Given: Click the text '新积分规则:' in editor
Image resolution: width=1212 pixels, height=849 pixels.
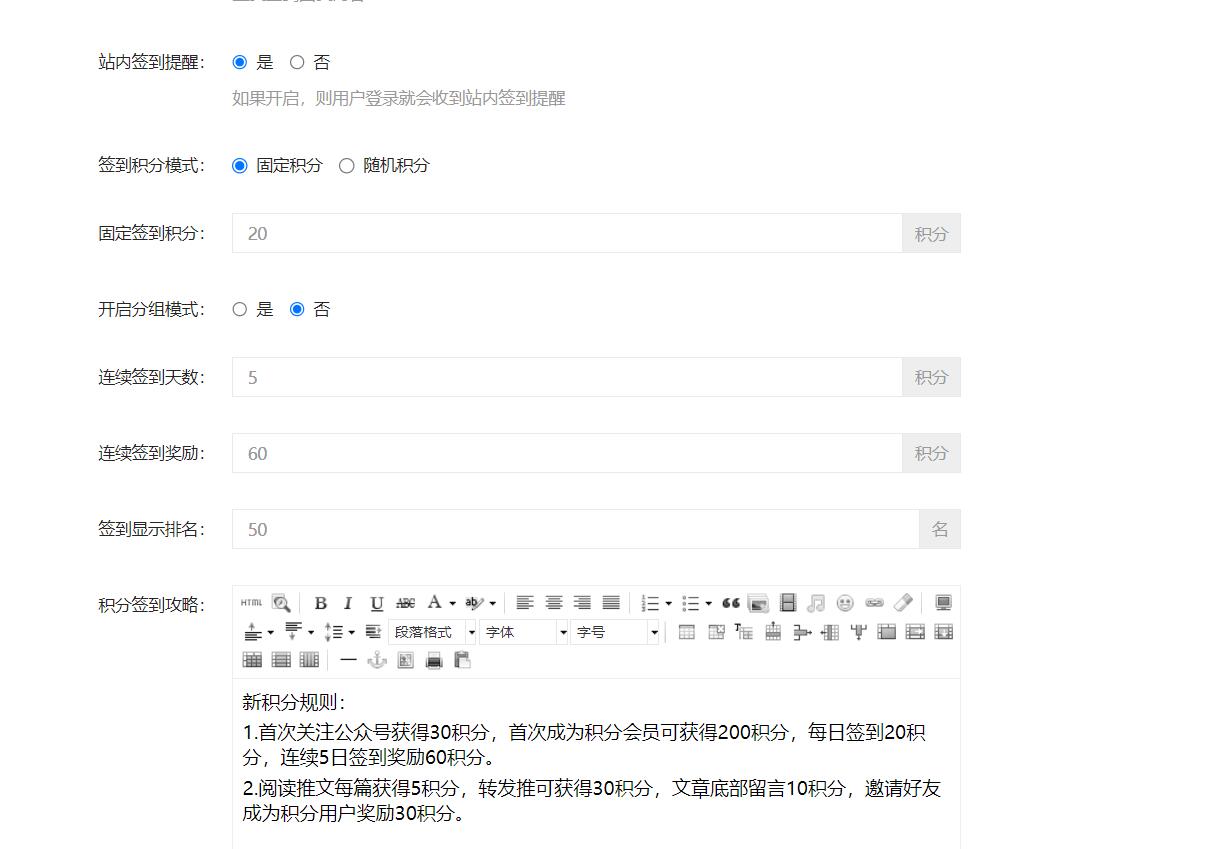Looking at the screenshot, I should 293,703.
